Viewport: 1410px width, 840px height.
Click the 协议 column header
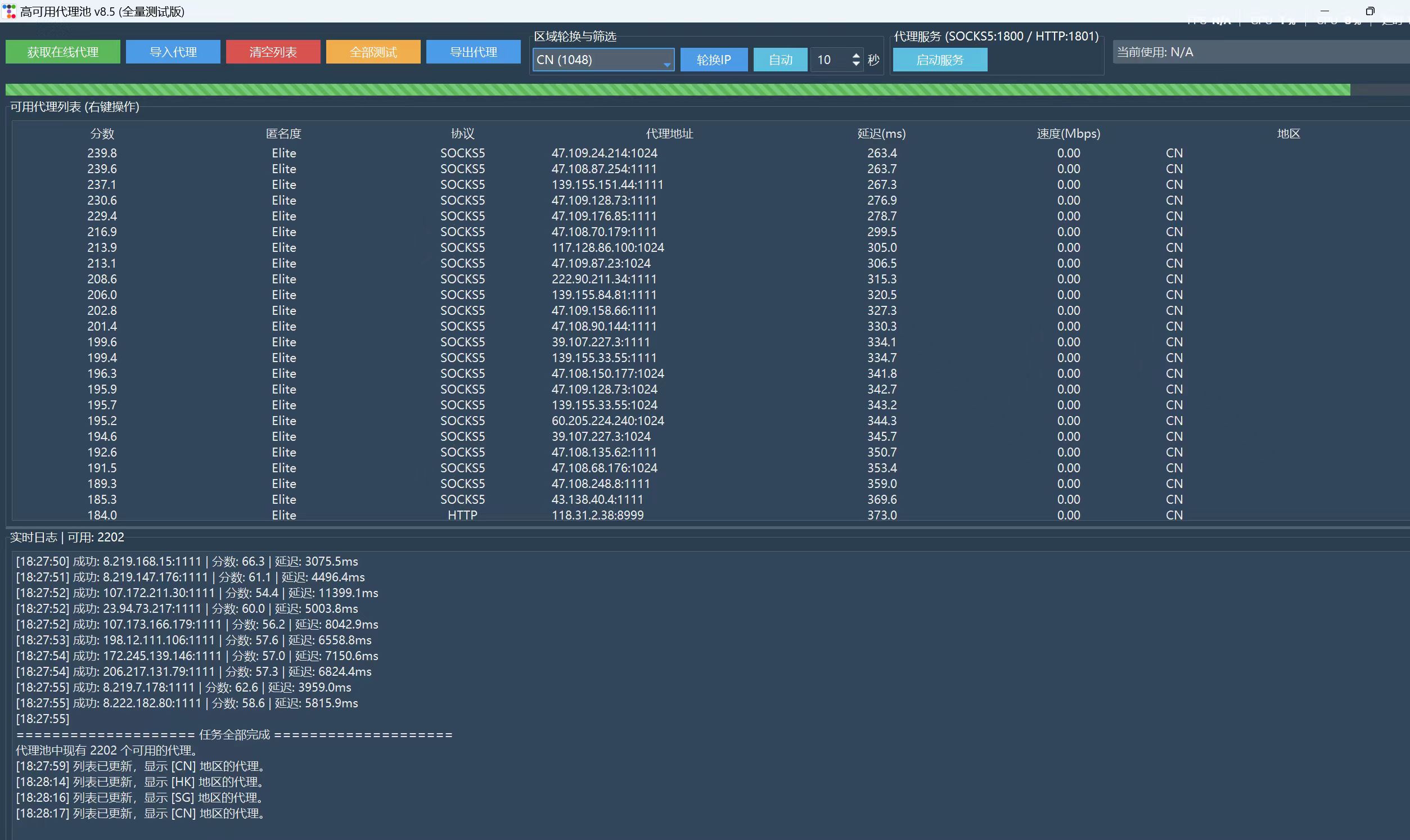(x=462, y=134)
